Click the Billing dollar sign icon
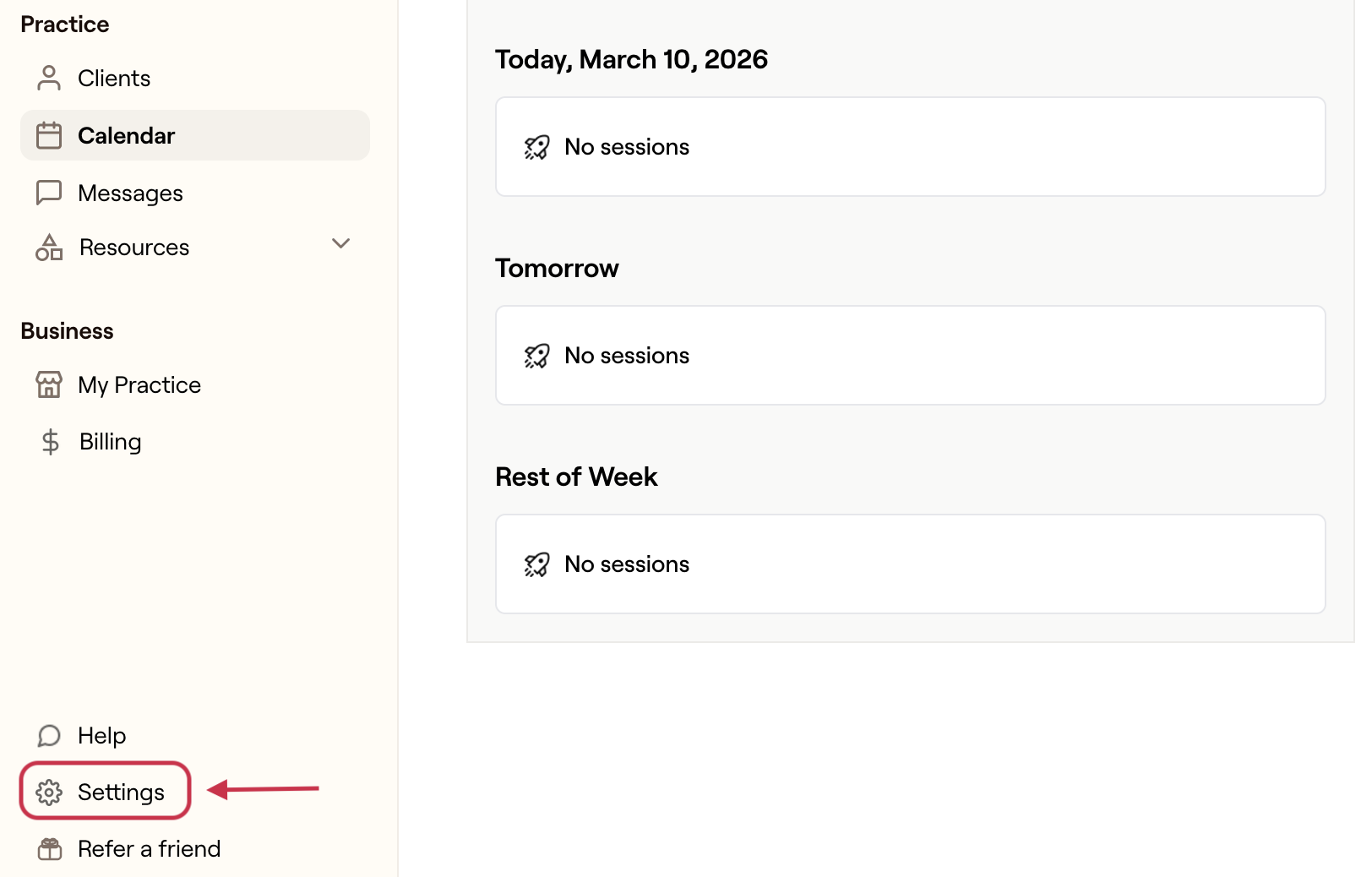The width and height of the screenshot is (1372, 877). pos(51,442)
